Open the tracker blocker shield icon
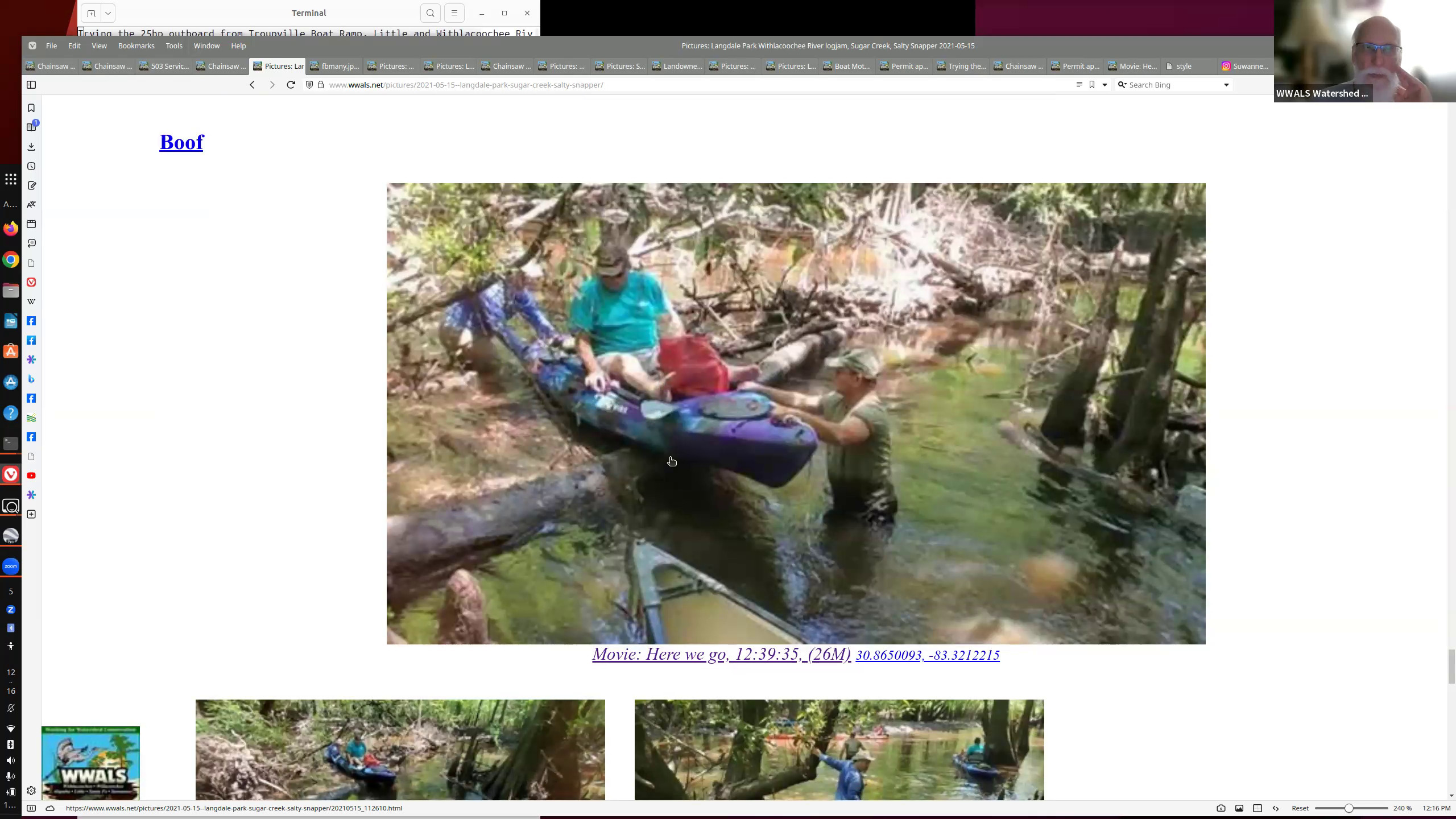Image resolution: width=1456 pixels, height=819 pixels. [309, 85]
